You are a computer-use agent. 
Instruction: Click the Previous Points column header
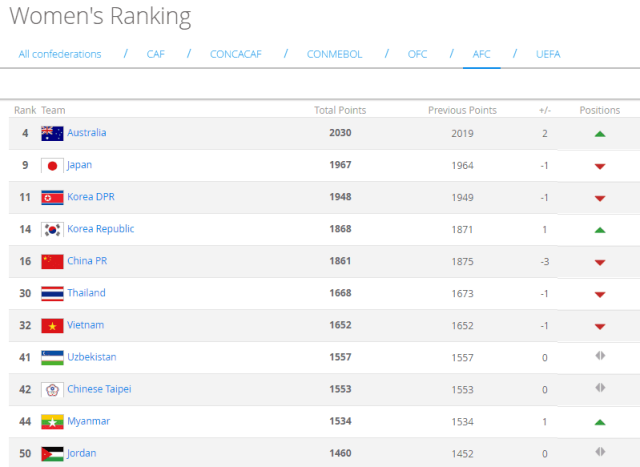click(462, 110)
